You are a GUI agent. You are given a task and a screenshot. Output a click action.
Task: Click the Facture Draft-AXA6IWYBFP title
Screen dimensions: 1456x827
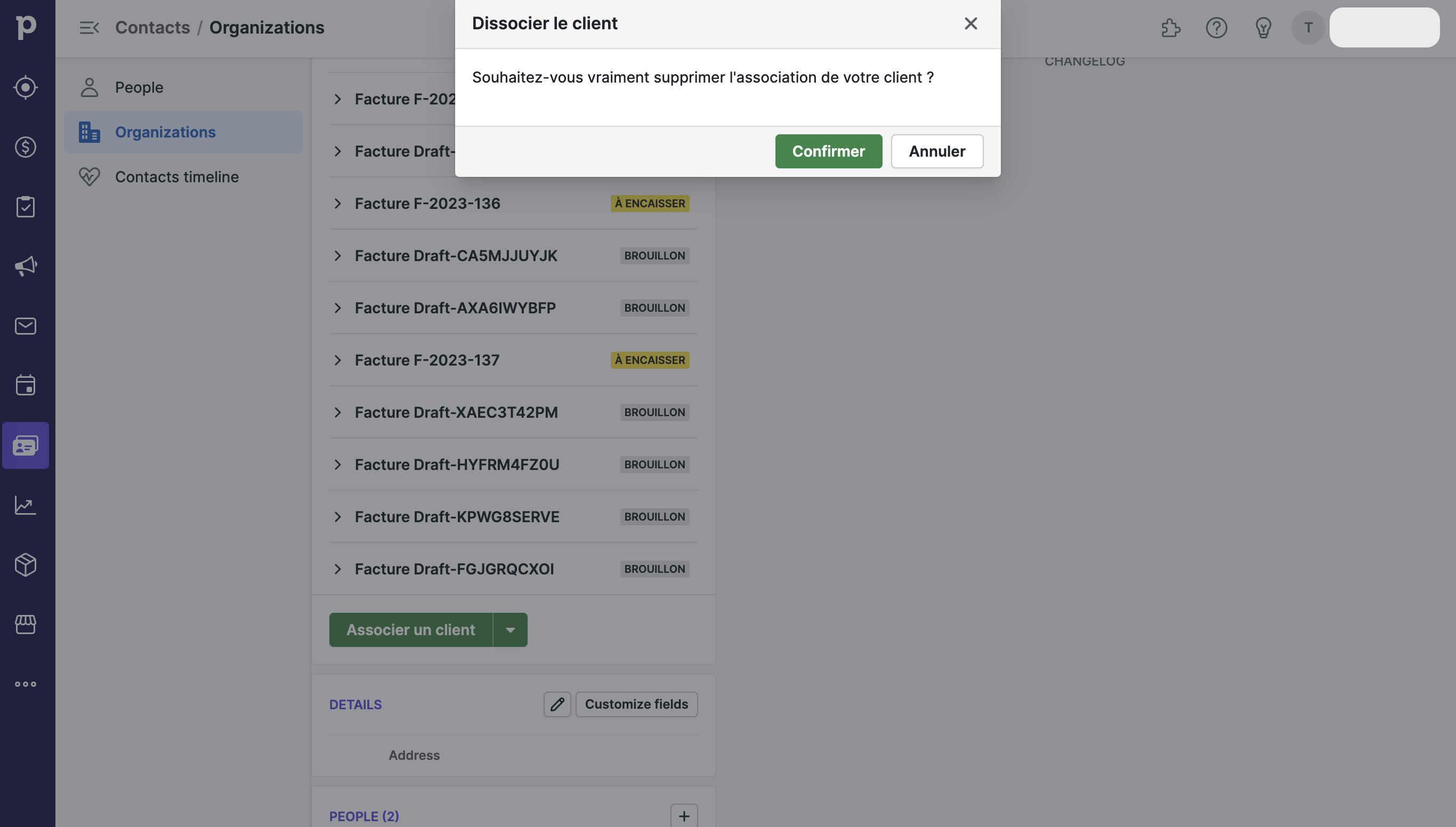(455, 308)
